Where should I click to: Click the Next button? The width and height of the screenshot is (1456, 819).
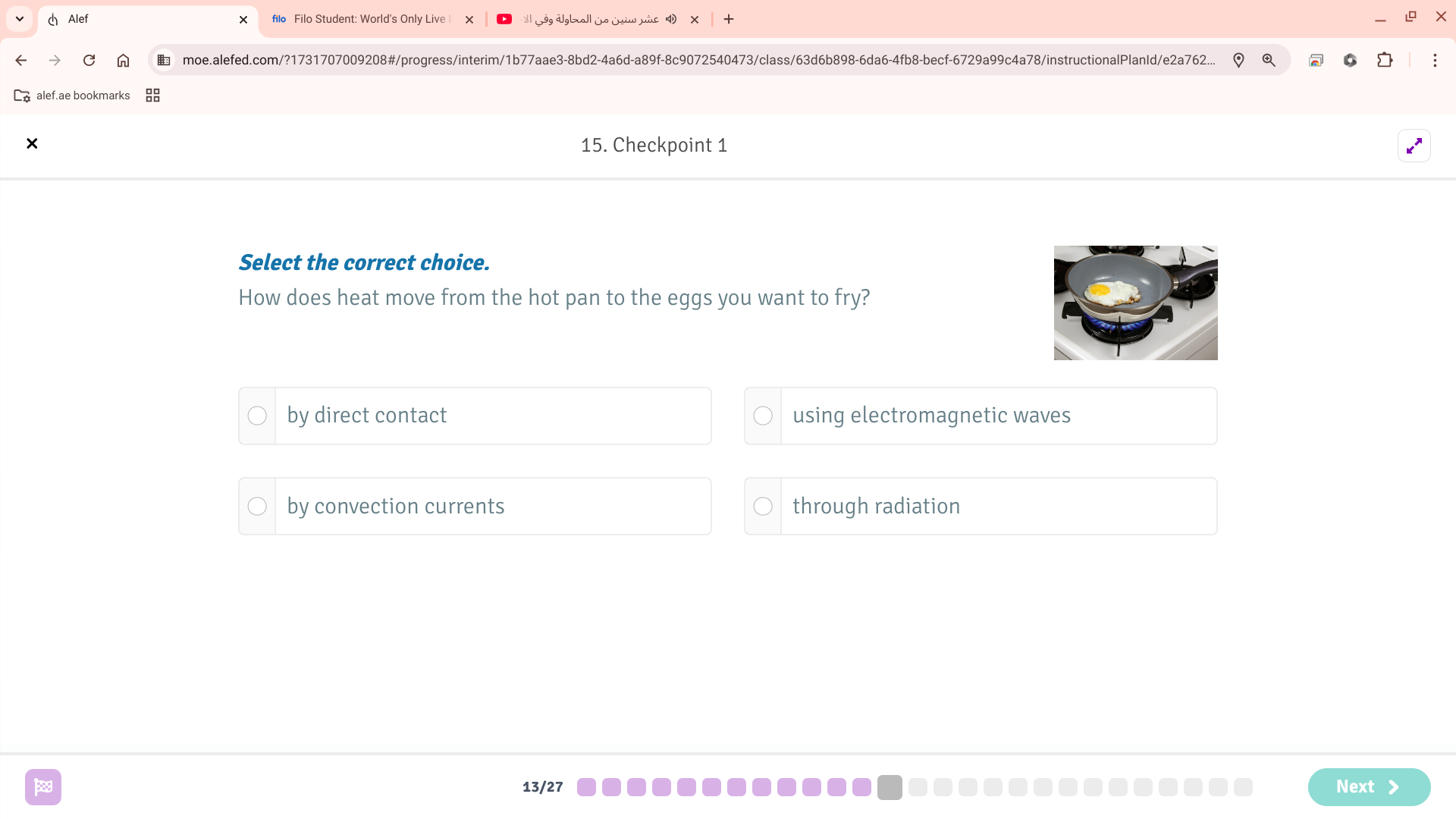[1368, 786]
